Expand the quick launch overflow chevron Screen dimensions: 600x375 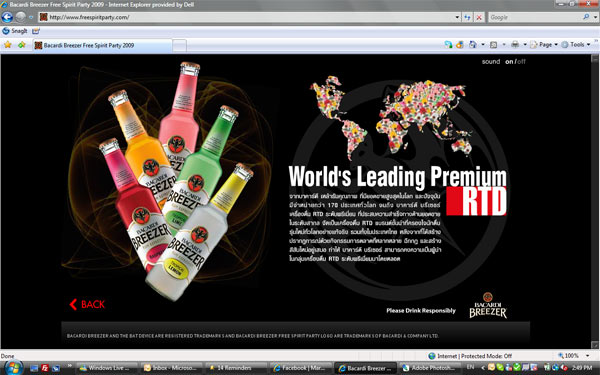[x=70, y=366]
